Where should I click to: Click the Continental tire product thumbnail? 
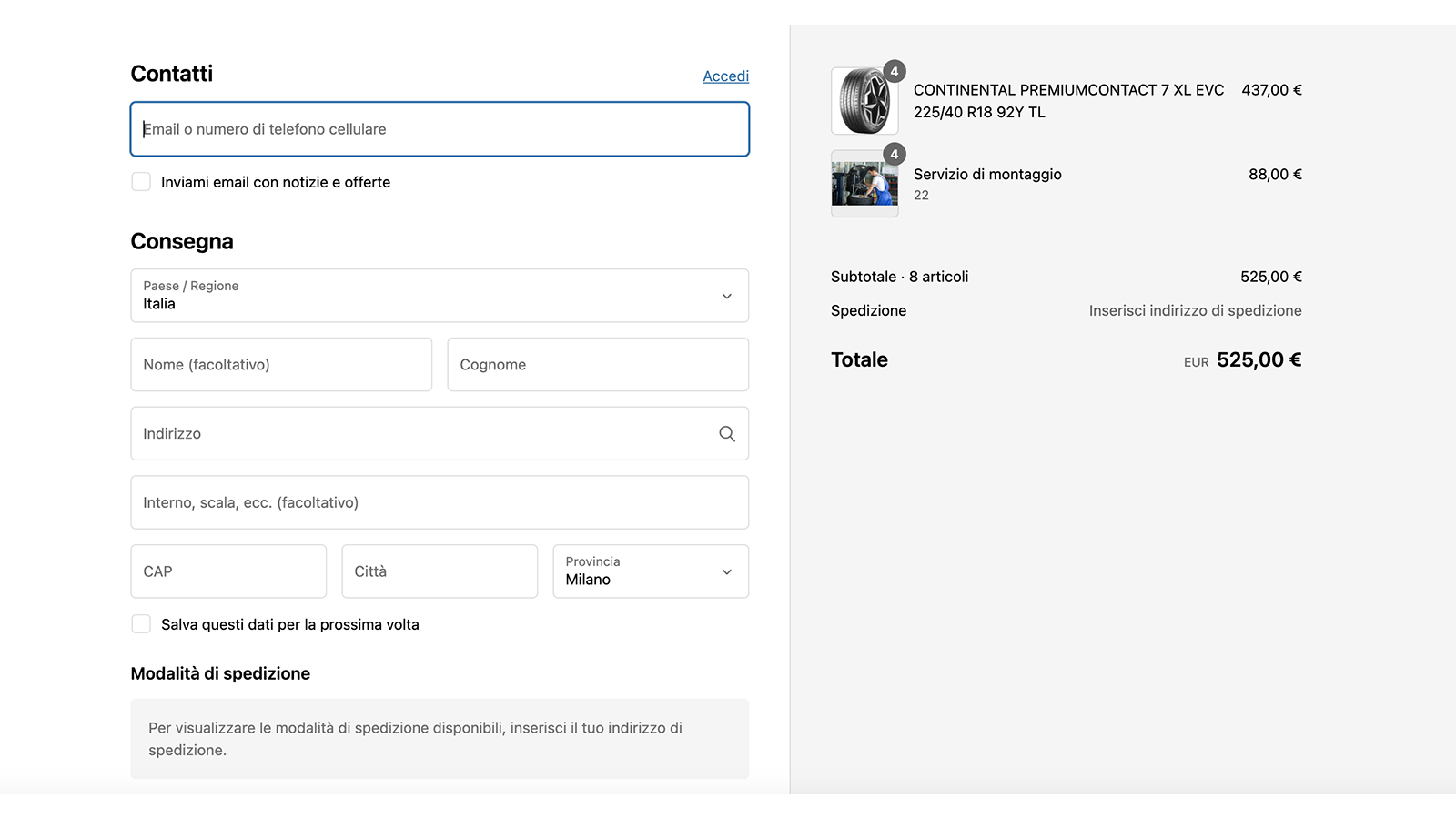[864, 102]
